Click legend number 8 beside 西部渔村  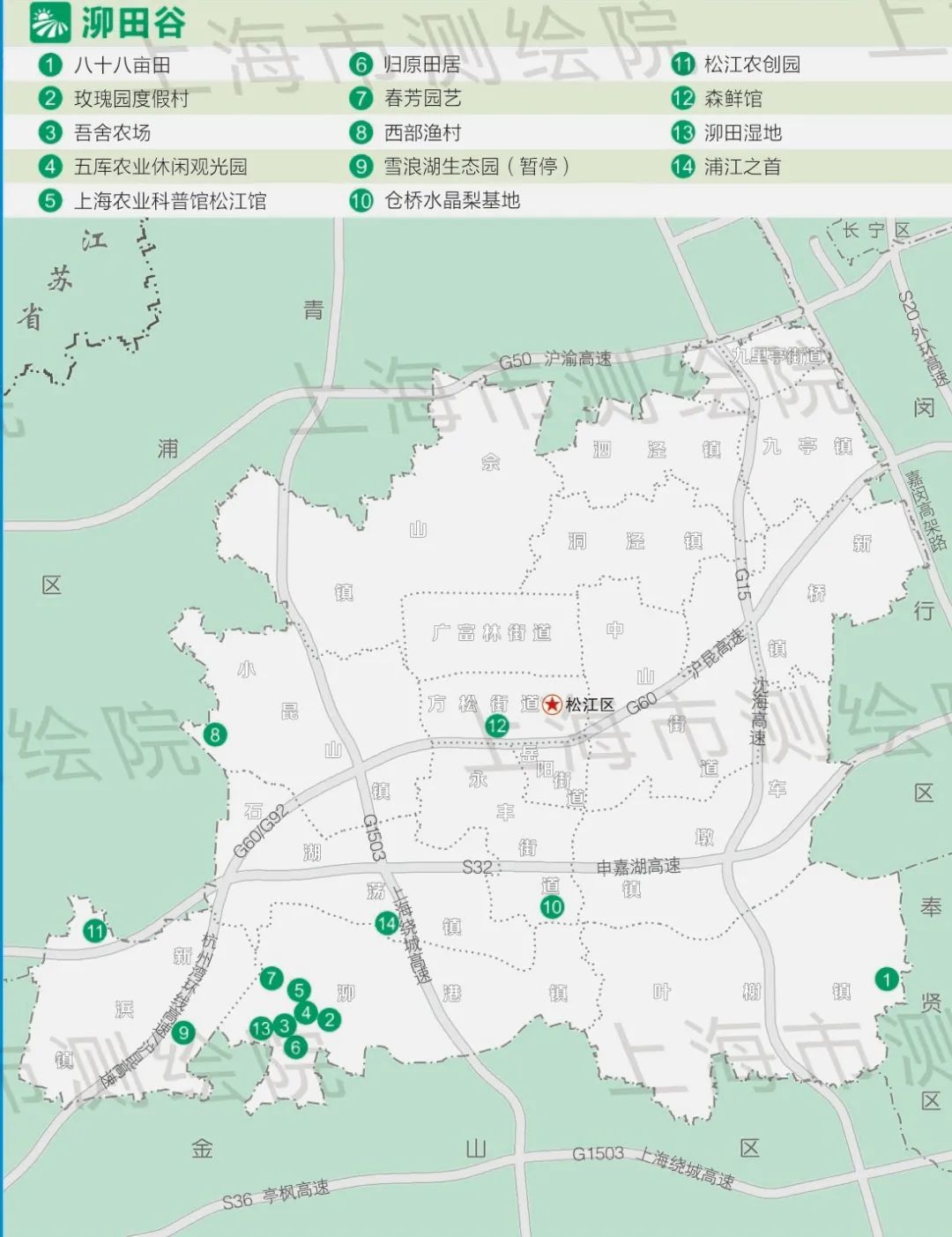click(361, 133)
